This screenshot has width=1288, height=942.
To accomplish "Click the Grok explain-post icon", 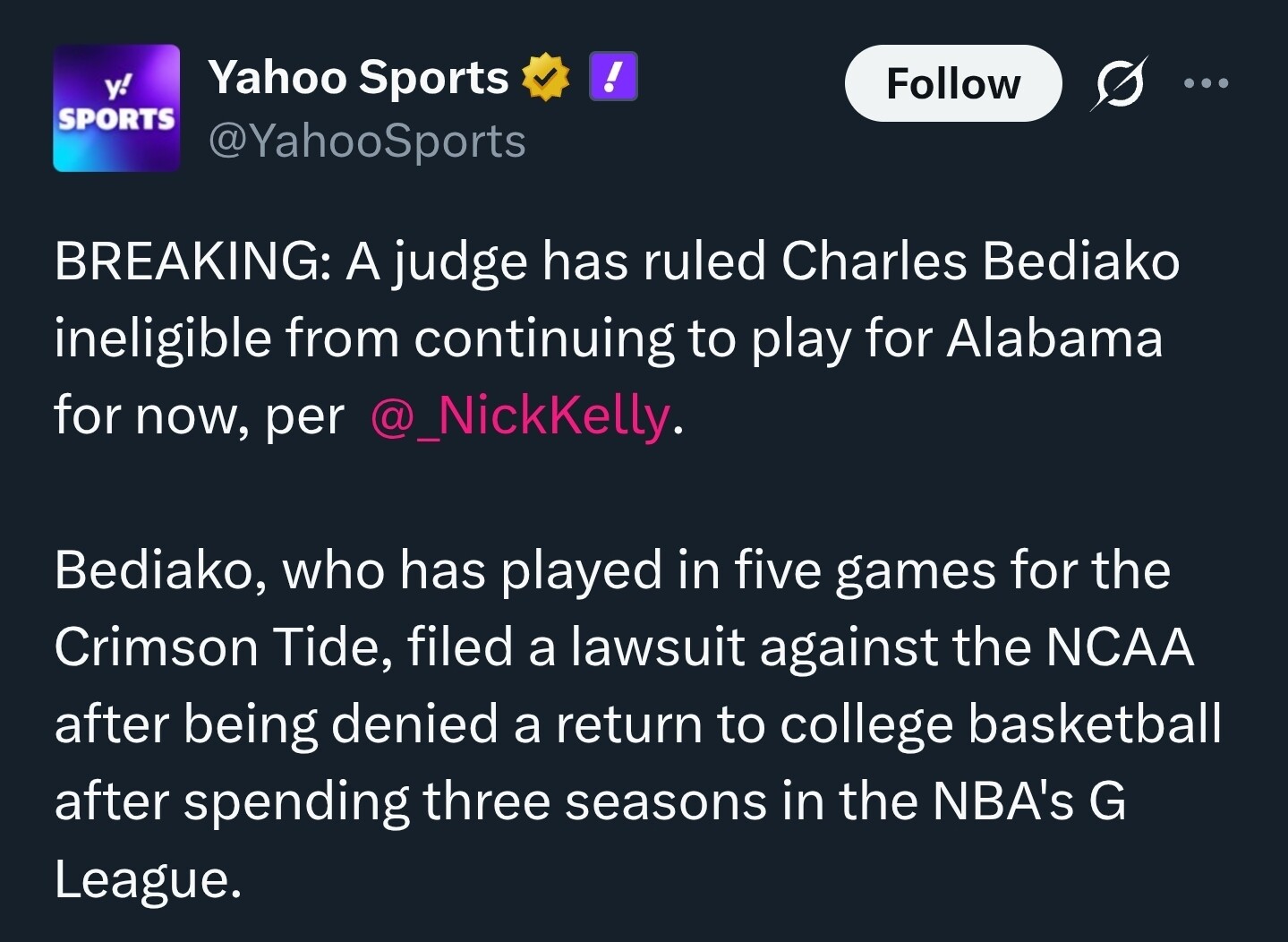I will 1119,83.
